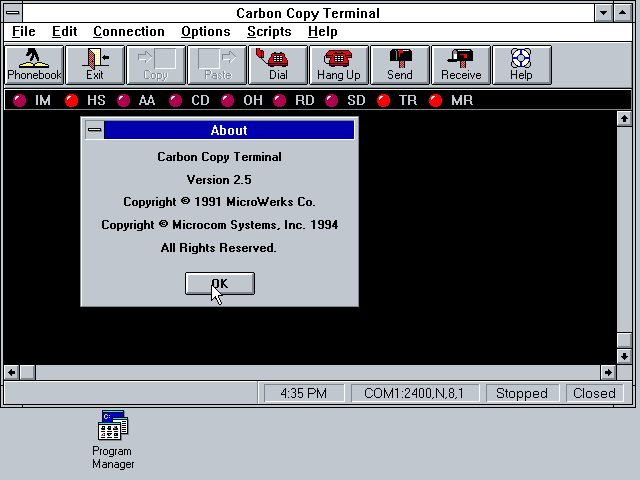Open the About dialog control menu box
This screenshot has width=640, height=480.
pos(94,130)
